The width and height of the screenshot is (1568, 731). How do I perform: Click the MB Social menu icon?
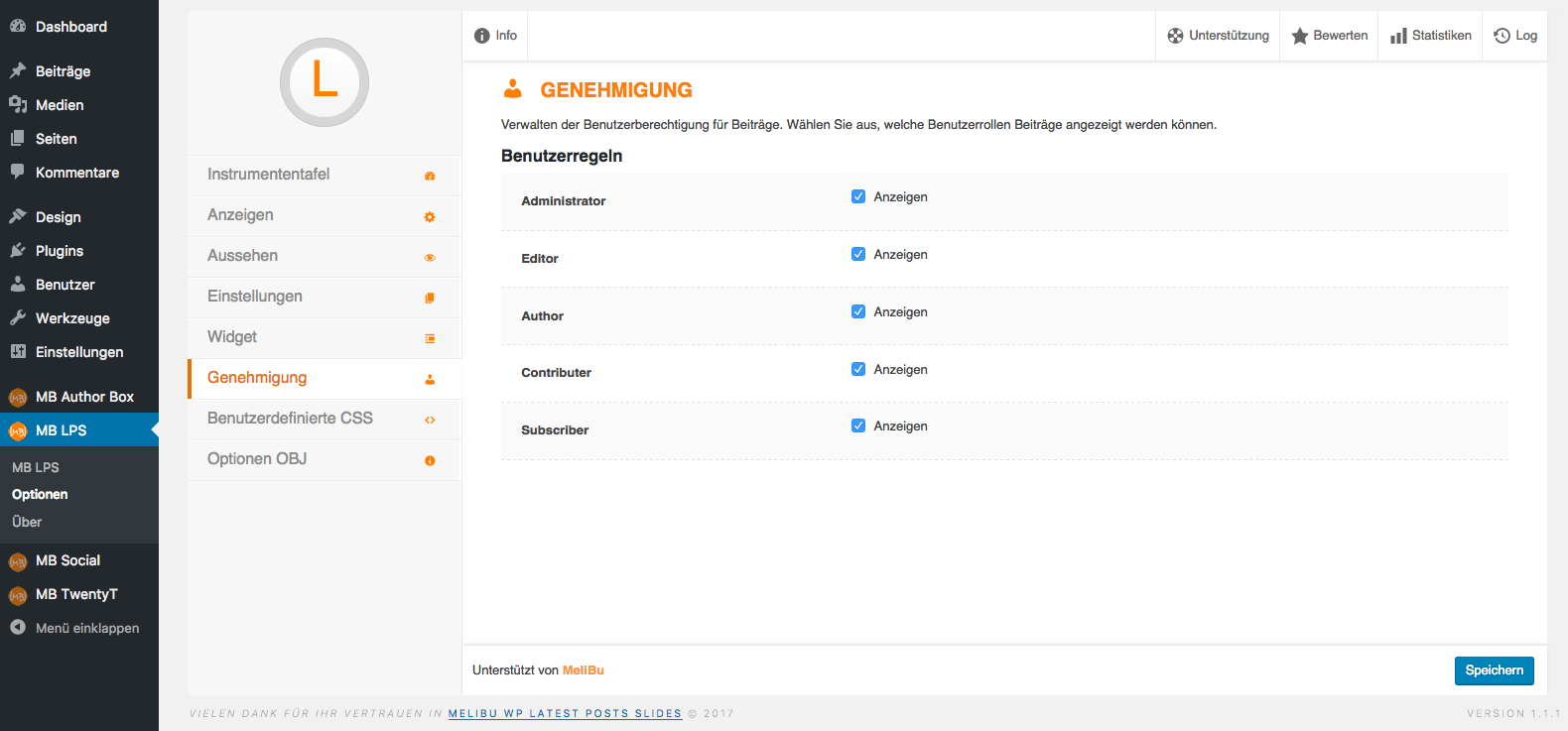pyautogui.click(x=18, y=561)
